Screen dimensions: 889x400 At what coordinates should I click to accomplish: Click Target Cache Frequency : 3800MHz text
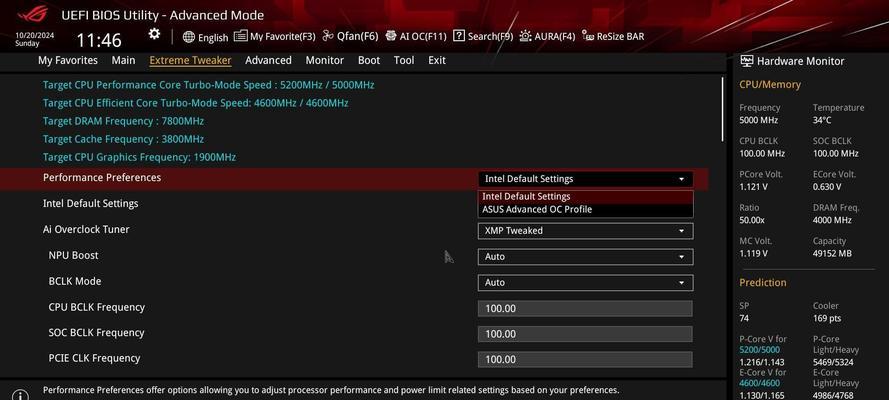pos(124,139)
